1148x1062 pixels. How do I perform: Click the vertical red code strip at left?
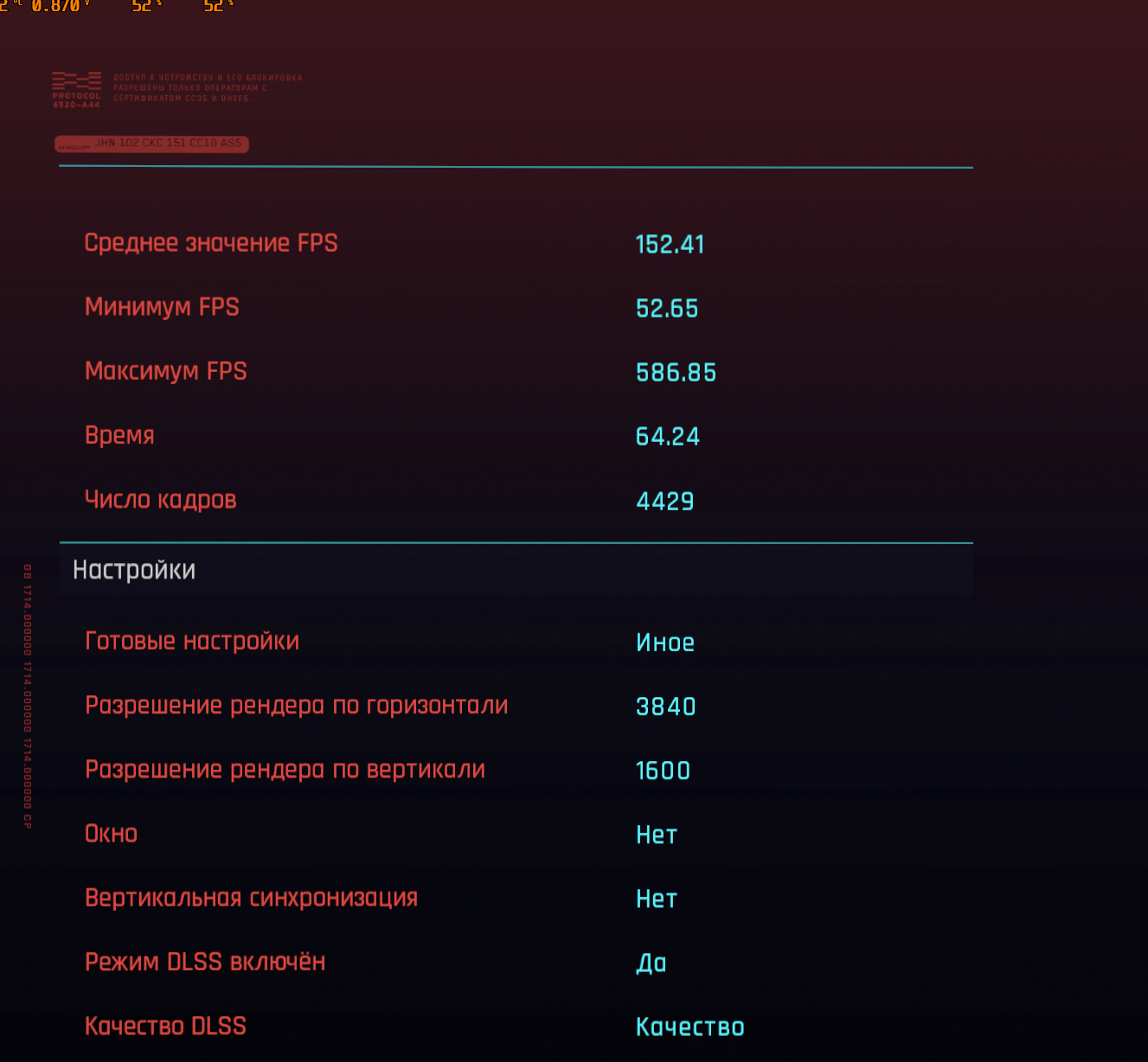click(x=28, y=696)
